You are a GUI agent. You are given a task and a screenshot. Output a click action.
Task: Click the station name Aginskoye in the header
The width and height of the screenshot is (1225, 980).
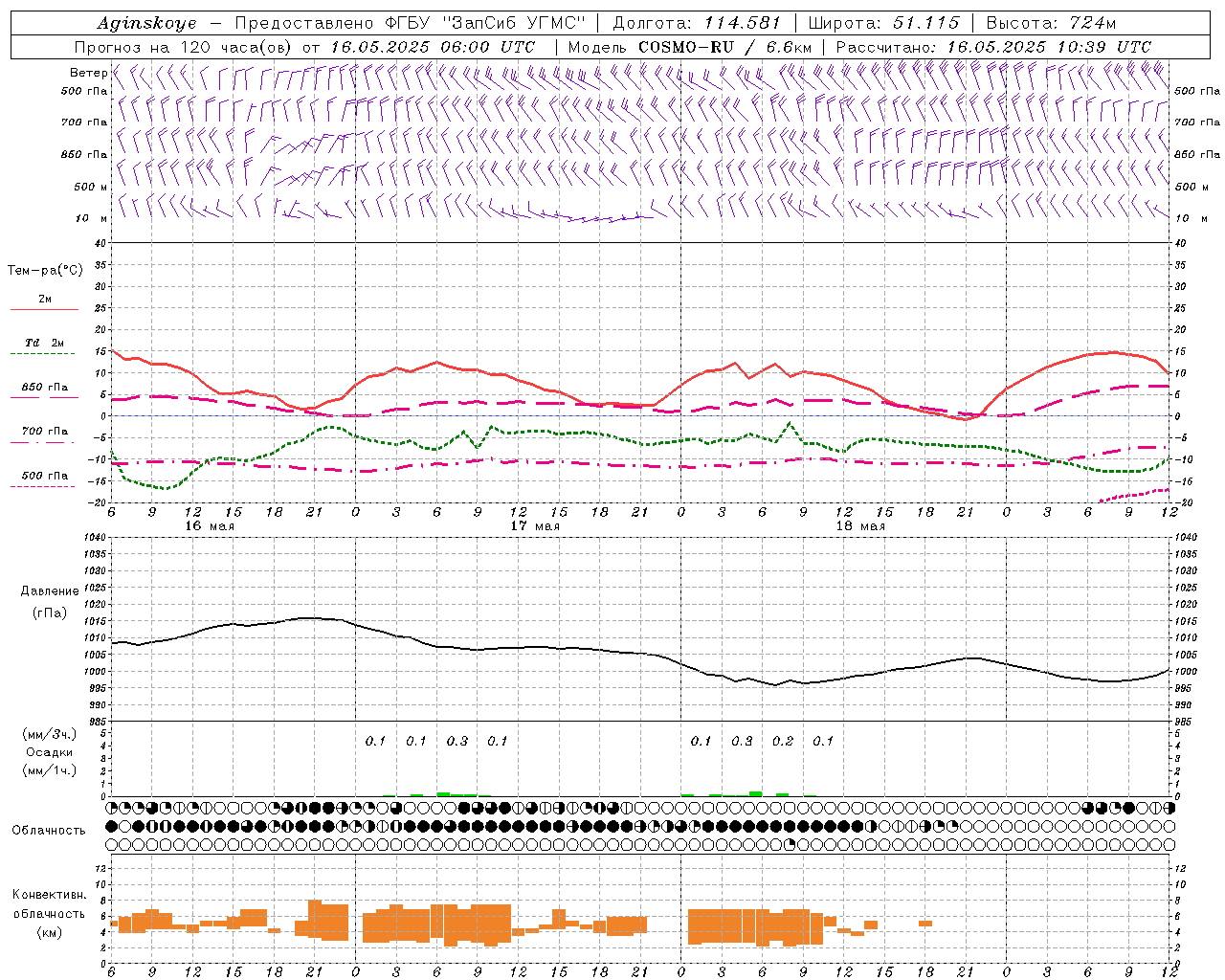[x=147, y=23]
